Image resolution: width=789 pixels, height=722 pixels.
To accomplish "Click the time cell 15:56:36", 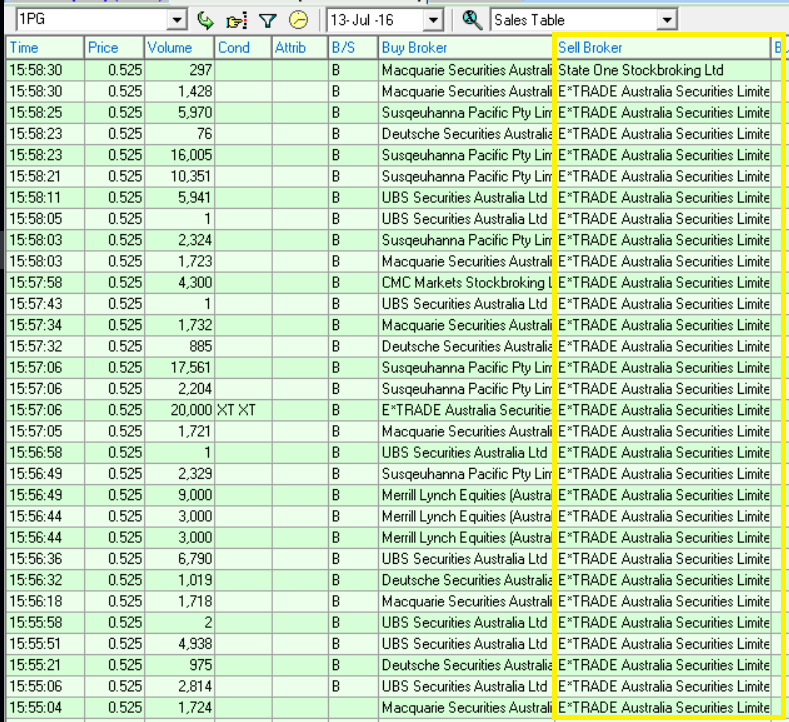I will point(44,559).
